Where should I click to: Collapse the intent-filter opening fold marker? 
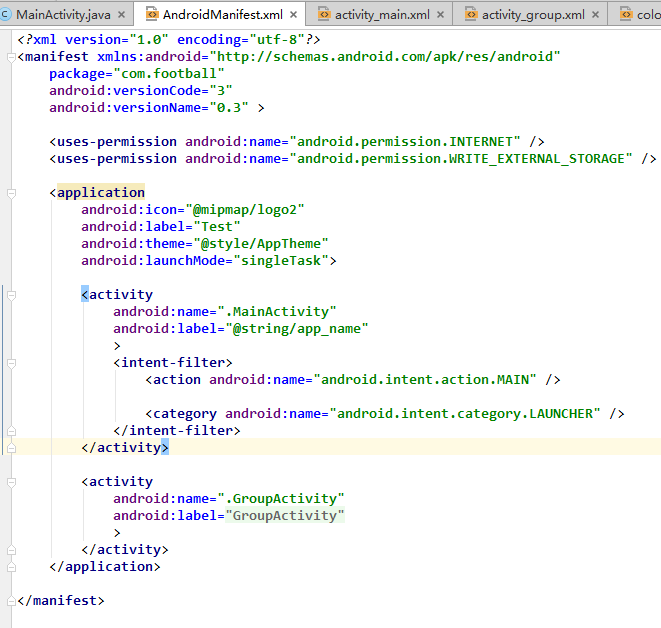coord(11,363)
